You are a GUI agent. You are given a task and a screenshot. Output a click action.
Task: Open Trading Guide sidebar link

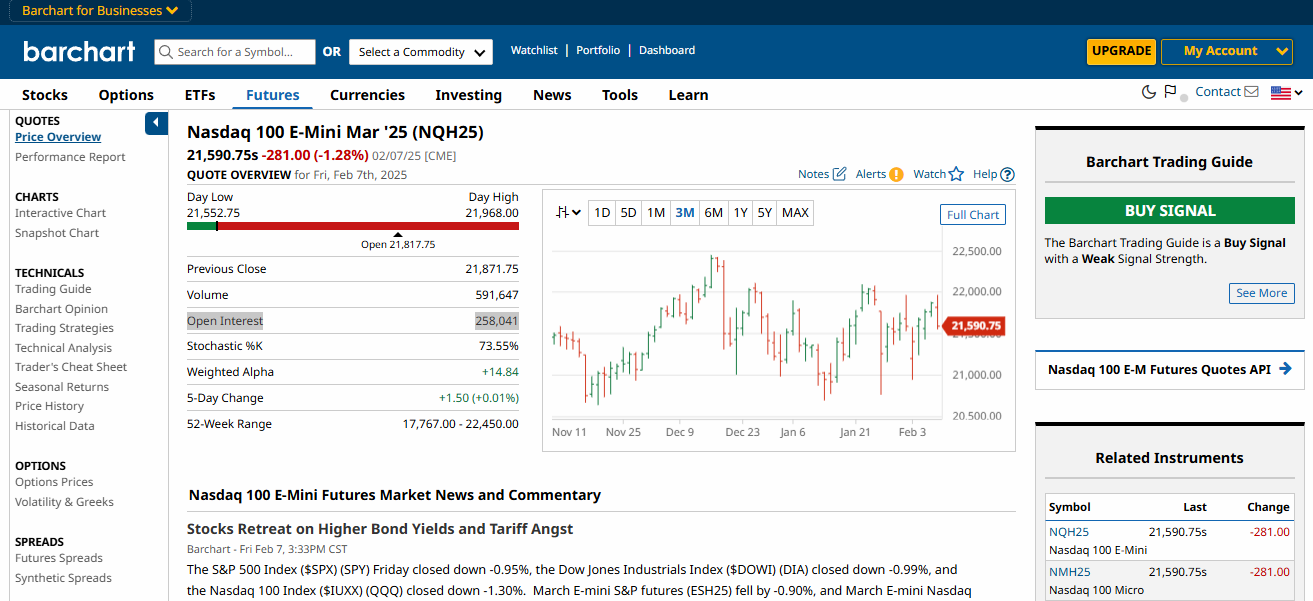[x=53, y=289]
